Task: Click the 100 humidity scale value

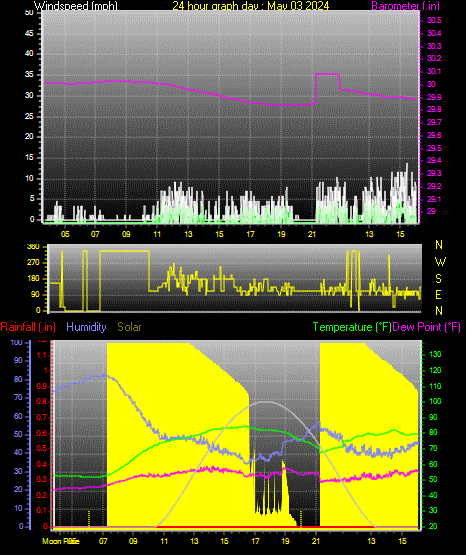Action: (16, 343)
